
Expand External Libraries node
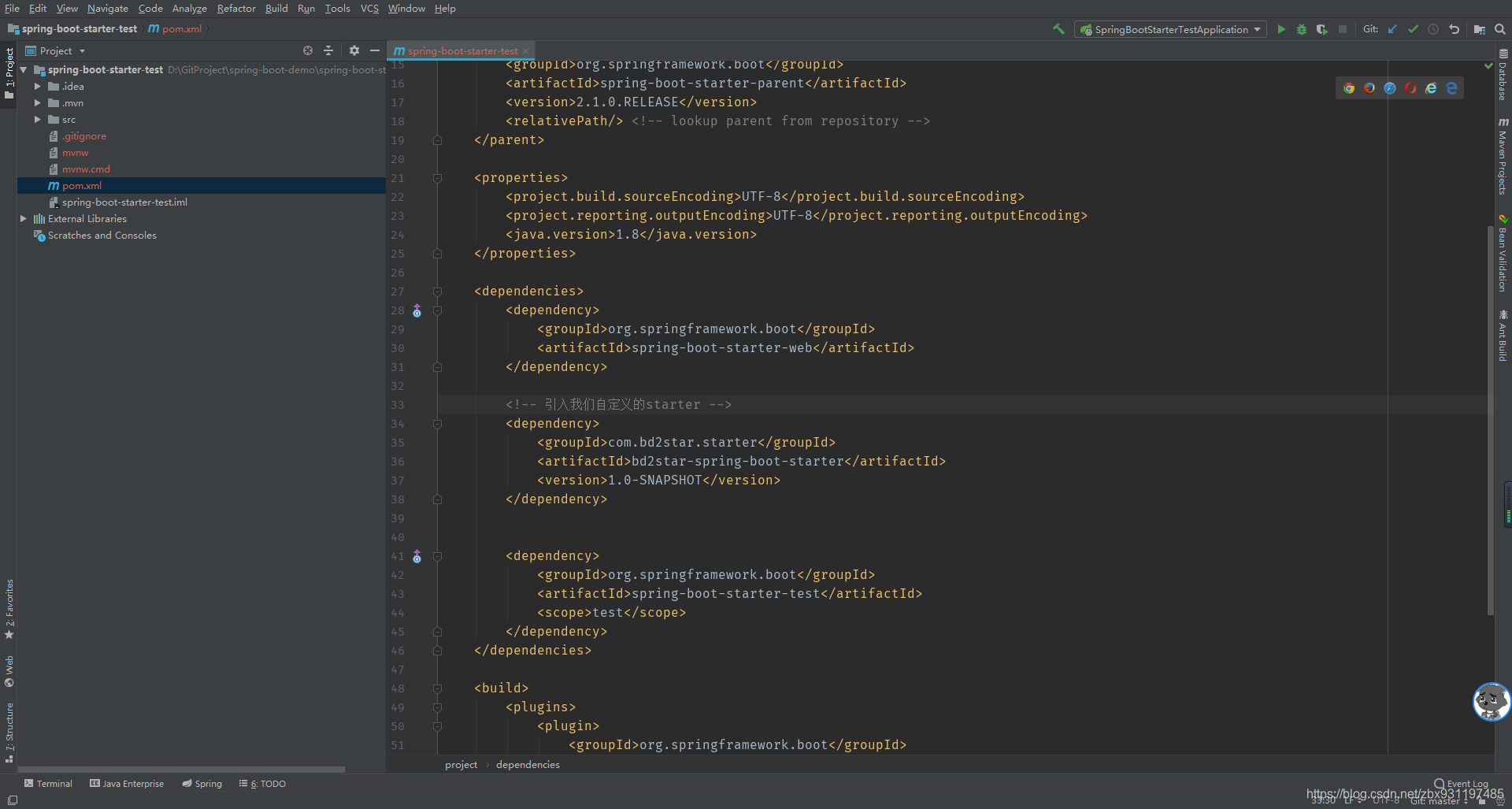24,219
